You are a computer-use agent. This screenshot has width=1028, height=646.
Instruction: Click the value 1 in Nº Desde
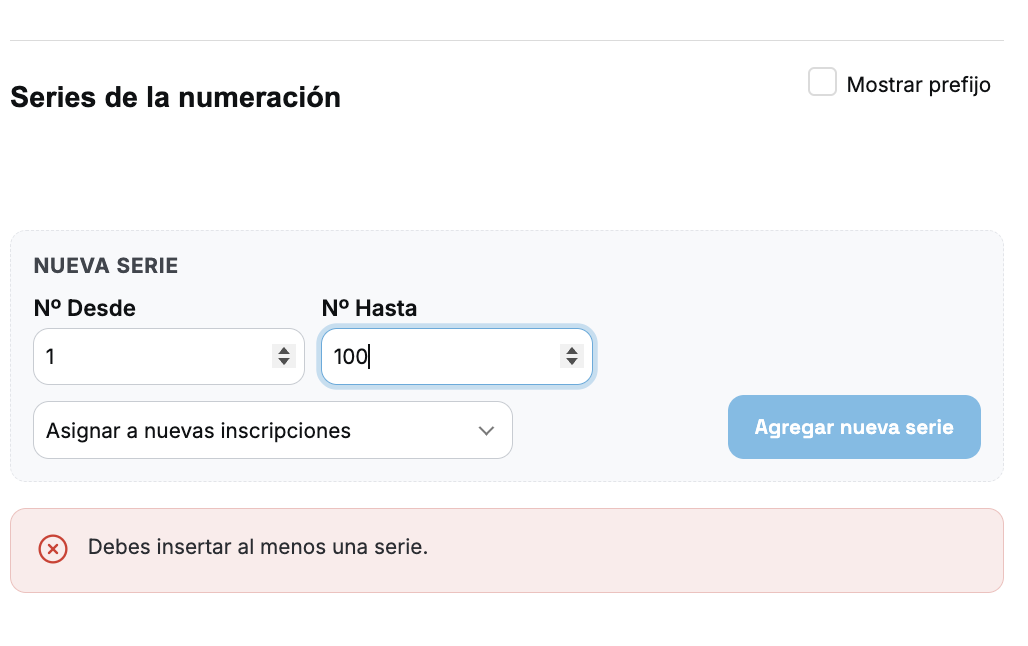[50, 357]
